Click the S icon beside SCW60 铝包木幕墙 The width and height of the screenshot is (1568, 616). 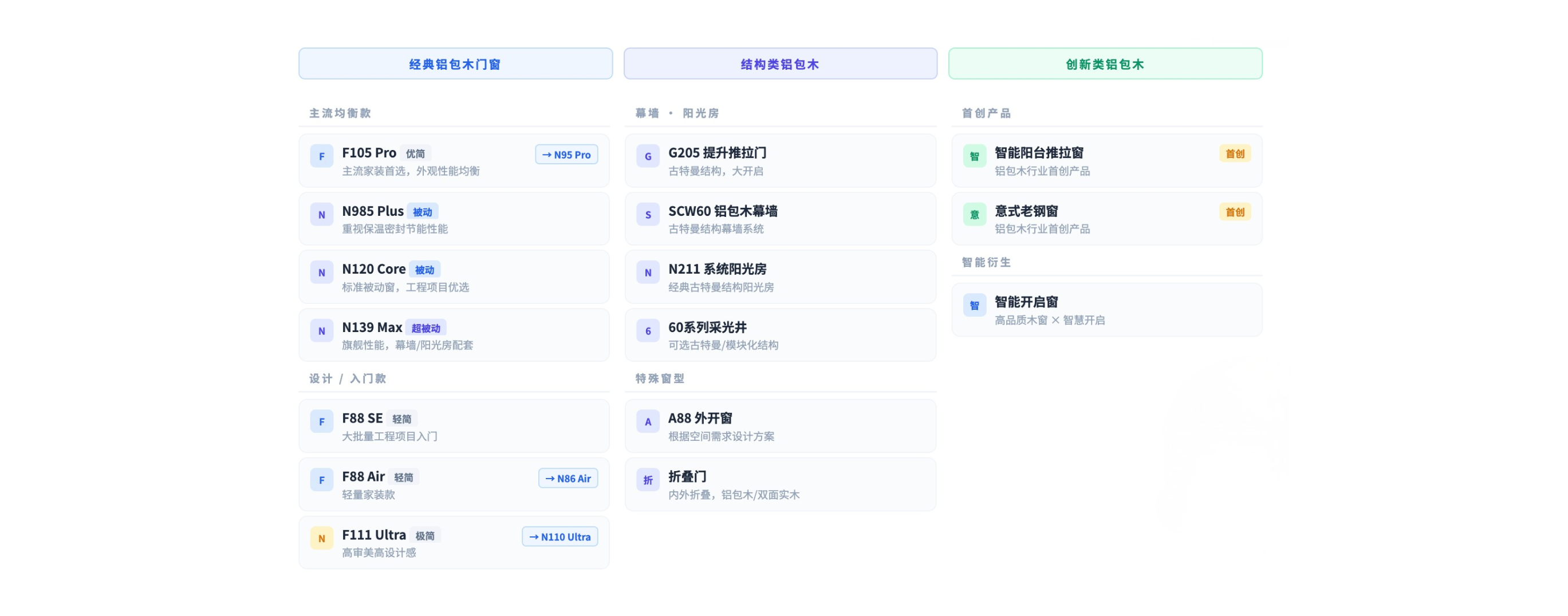(648, 214)
